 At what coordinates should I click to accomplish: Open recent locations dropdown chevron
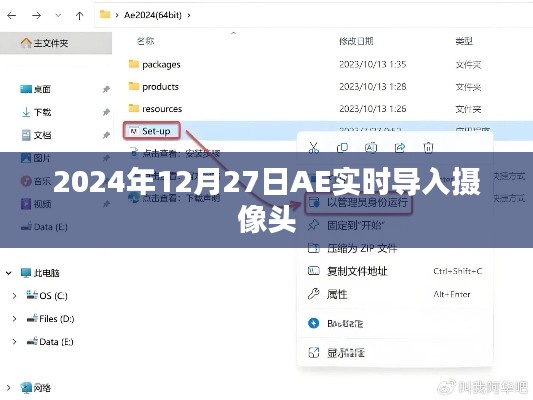point(58,15)
